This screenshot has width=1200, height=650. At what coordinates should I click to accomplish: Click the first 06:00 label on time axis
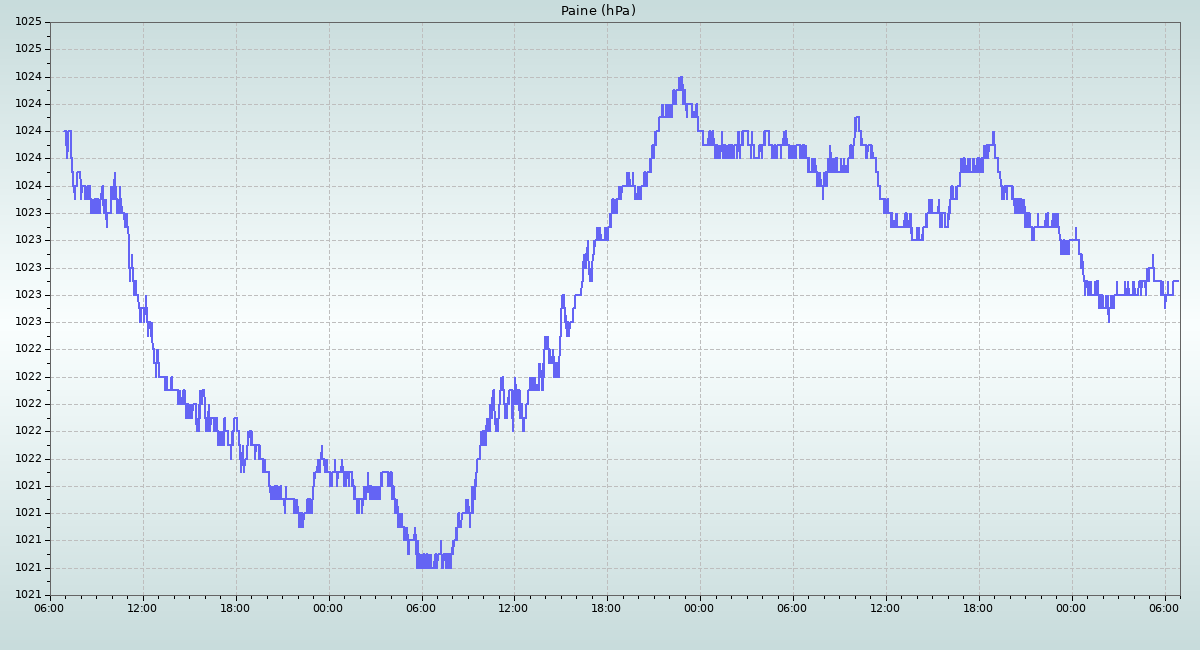click(50, 607)
